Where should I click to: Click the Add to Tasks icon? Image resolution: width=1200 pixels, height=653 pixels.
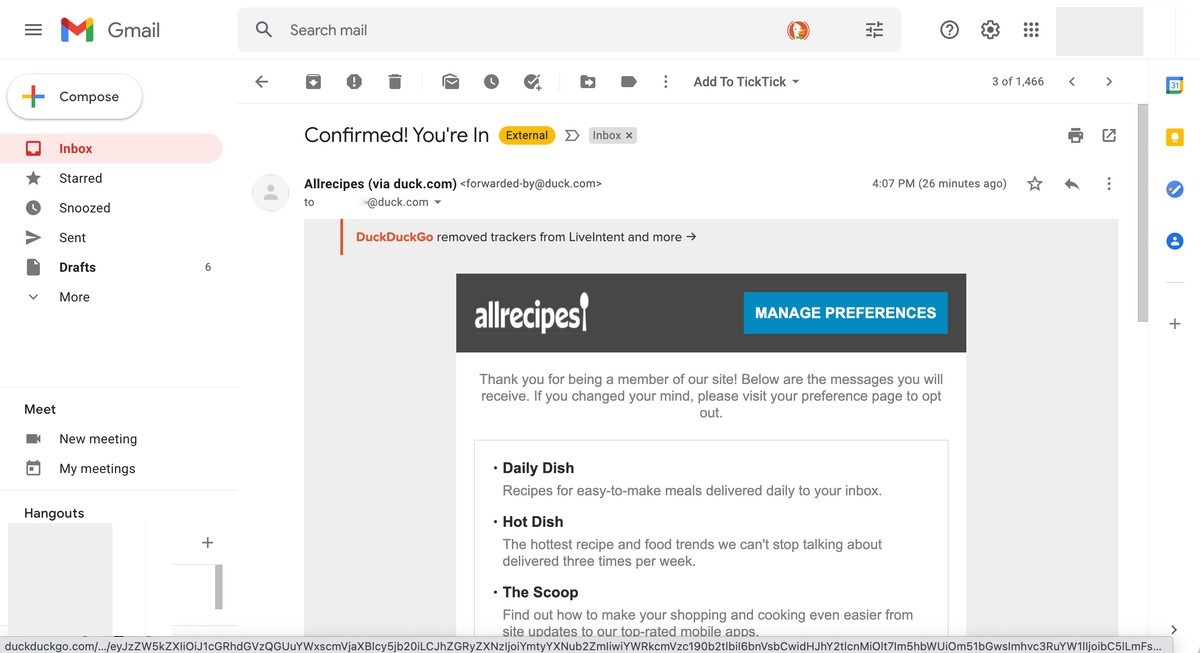[532, 82]
